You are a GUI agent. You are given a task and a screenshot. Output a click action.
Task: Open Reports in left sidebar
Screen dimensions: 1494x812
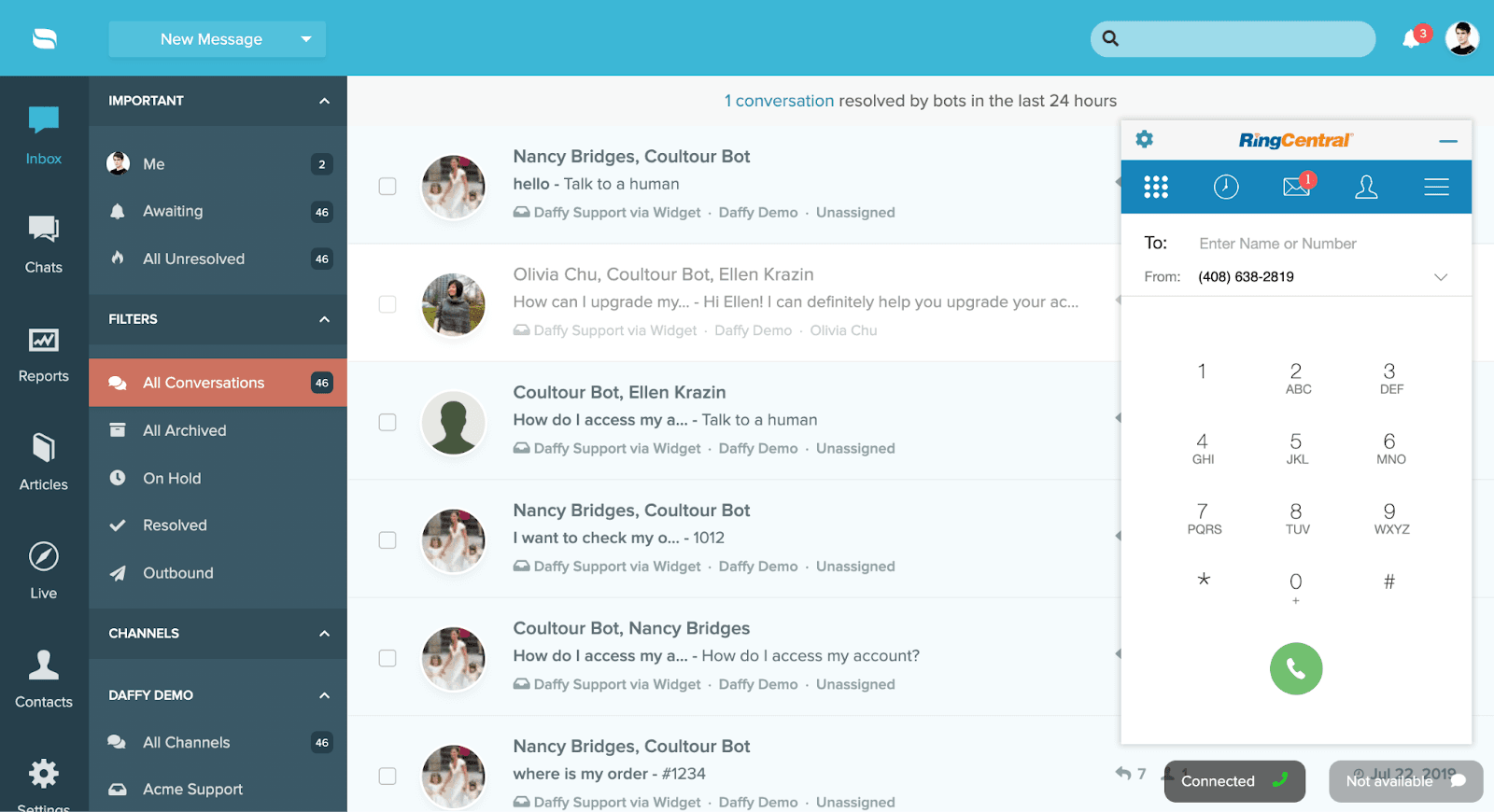click(44, 356)
